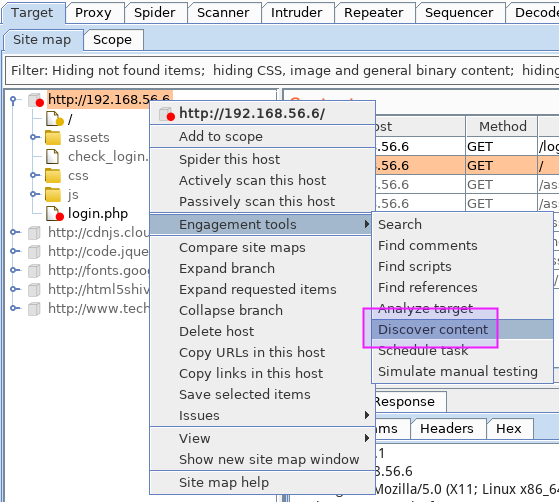The image size is (559, 502).
Task: Click host icon next to http://www.tech entry
Action: point(34,308)
